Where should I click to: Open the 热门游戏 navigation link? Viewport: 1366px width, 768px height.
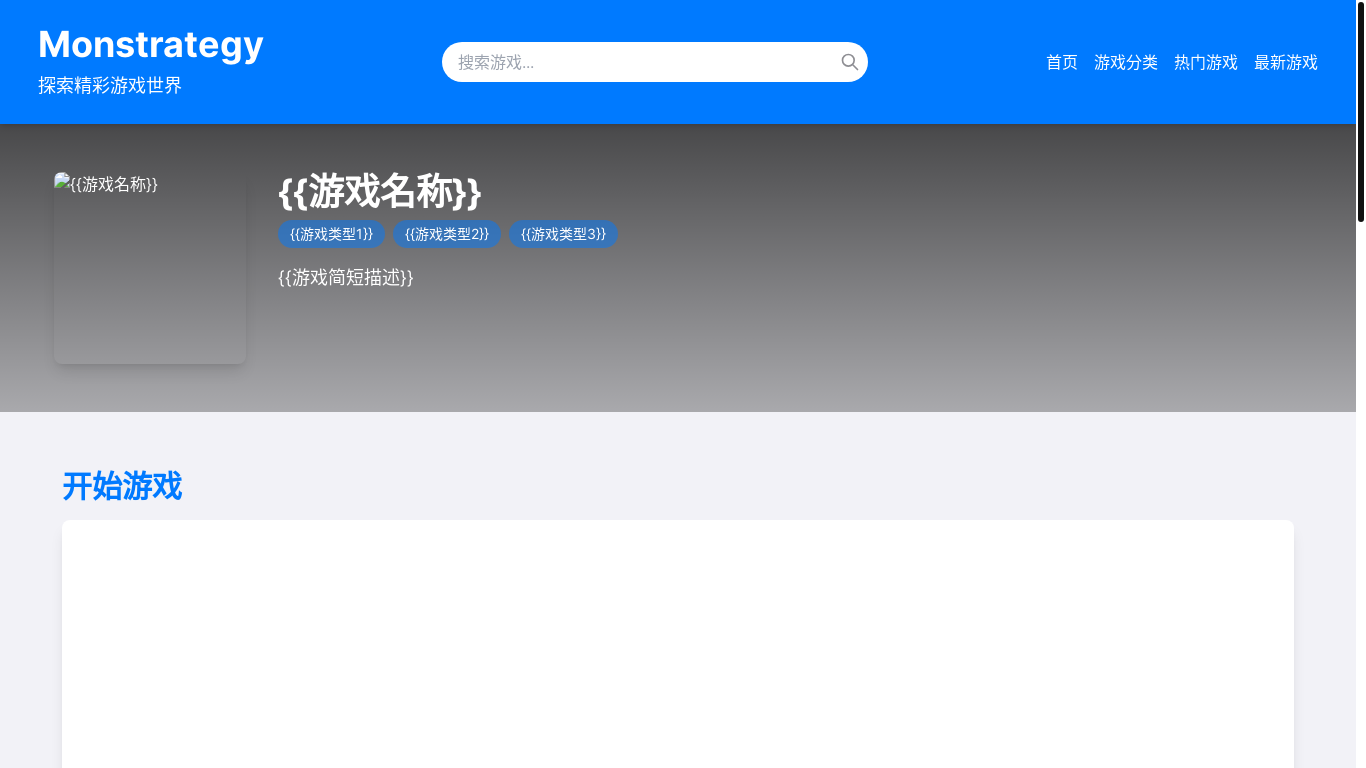click(1205, 62)
